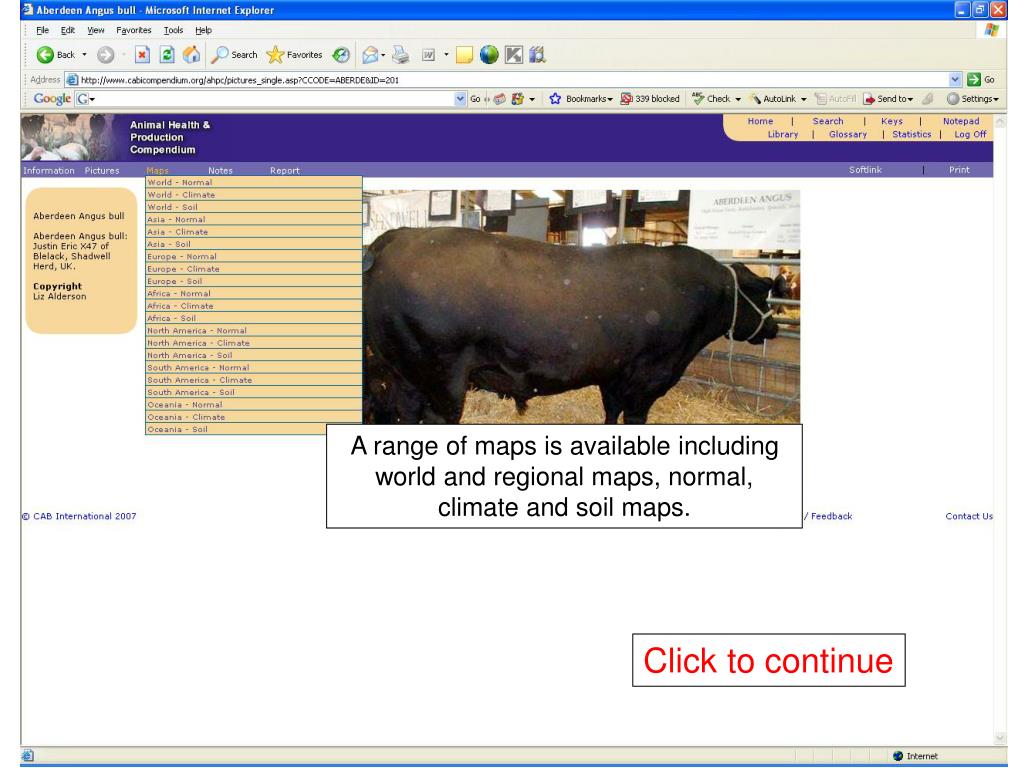The image size is (1024, 768).
Task: Click the Statistics link
Action: point(912,135)
